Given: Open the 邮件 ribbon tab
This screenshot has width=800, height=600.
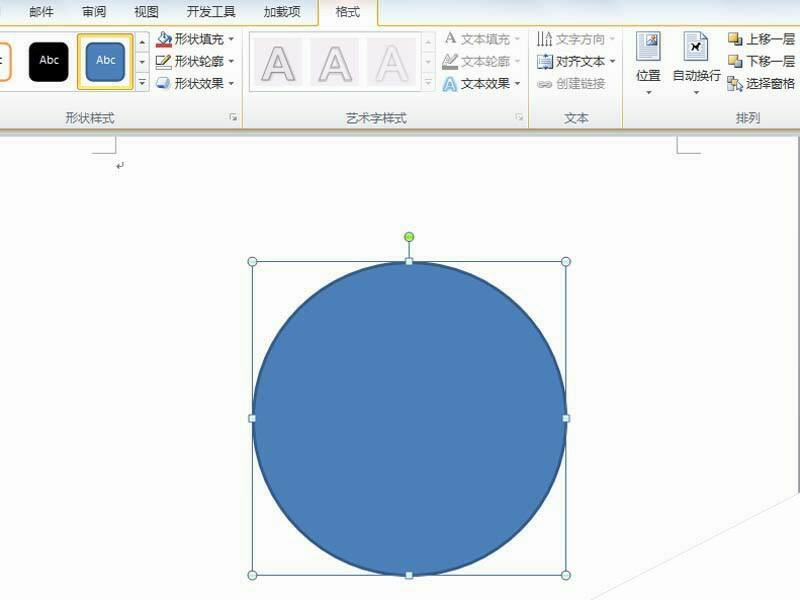Looking at the screenshot, I should 41,11.
